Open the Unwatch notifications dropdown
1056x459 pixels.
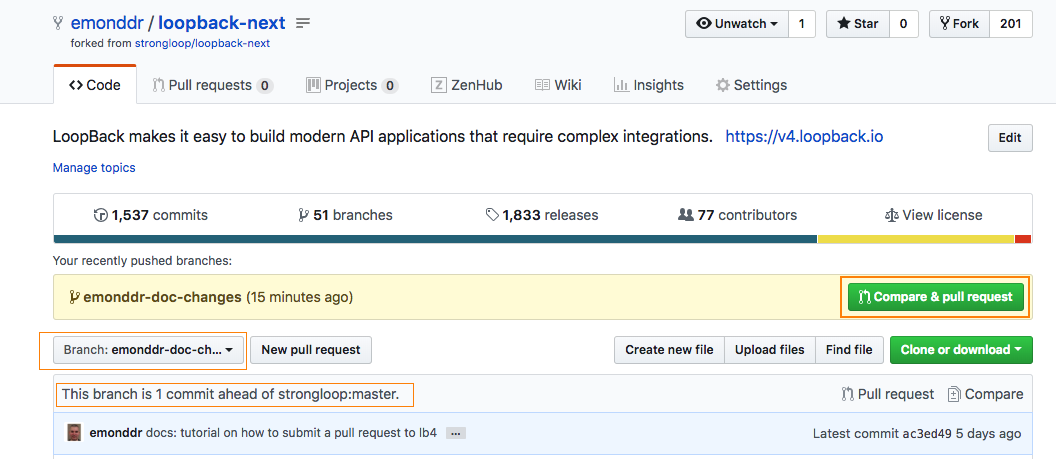737,24
